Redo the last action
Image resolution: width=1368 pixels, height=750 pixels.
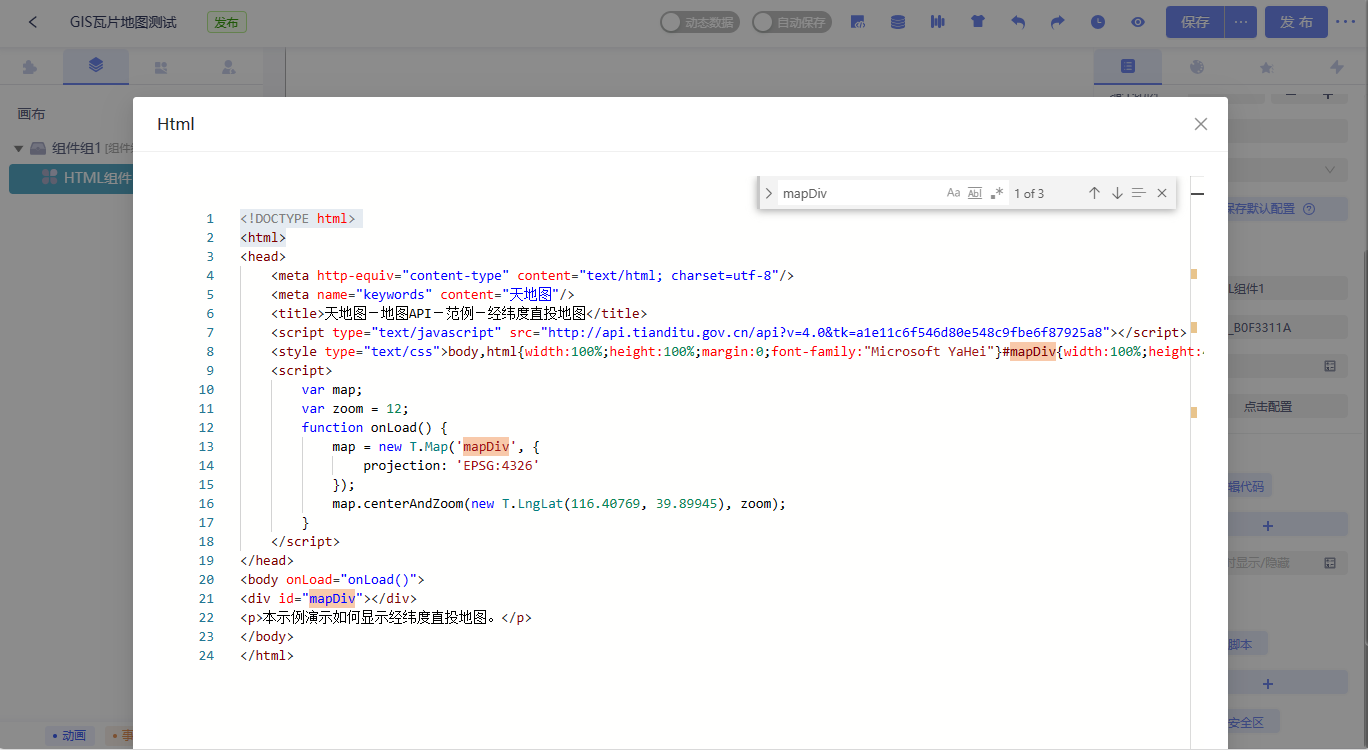point(1058,22)
